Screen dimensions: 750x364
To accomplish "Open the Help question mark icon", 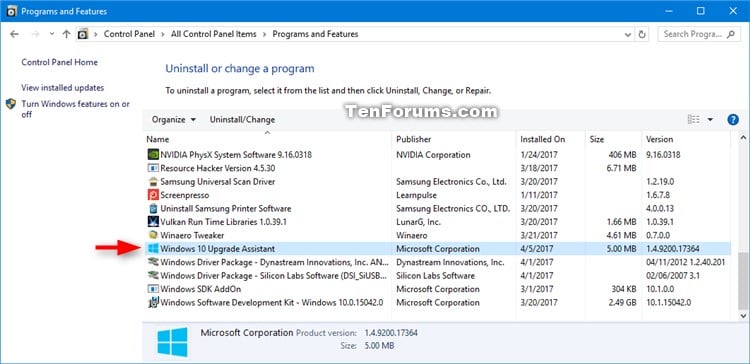I will 733,120.
